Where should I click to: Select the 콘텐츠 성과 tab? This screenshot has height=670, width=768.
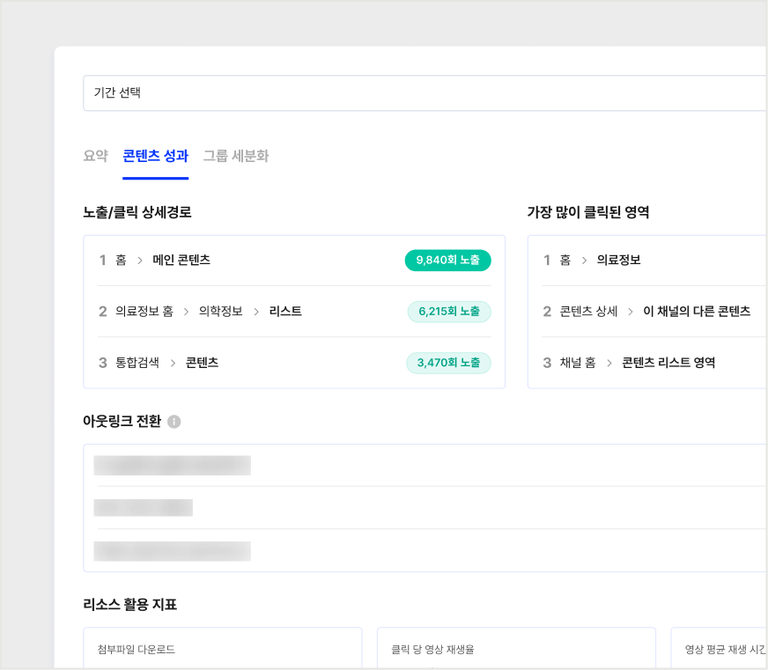[155, 156]
